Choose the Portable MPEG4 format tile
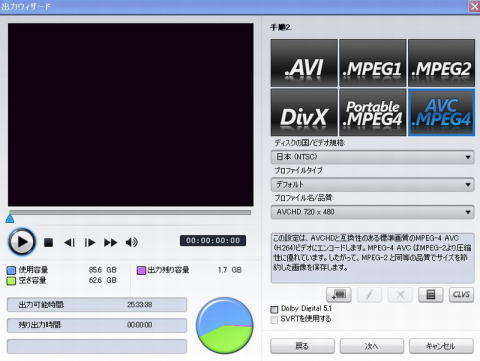The width and height of the screenshot is (480, 361). tap(373, 112)
